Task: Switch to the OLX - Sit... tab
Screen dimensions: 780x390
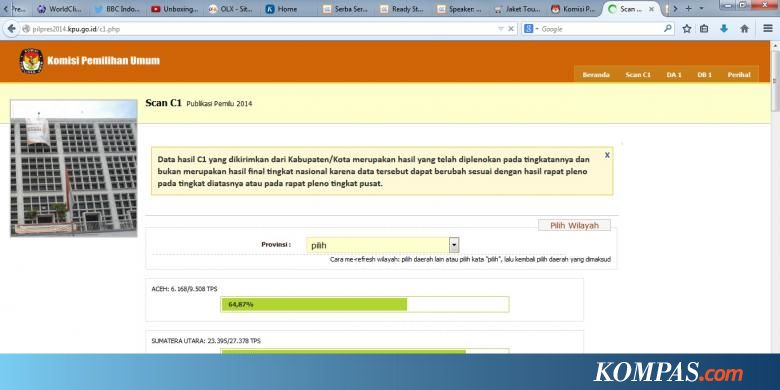Action: click(x=232, y=9)
